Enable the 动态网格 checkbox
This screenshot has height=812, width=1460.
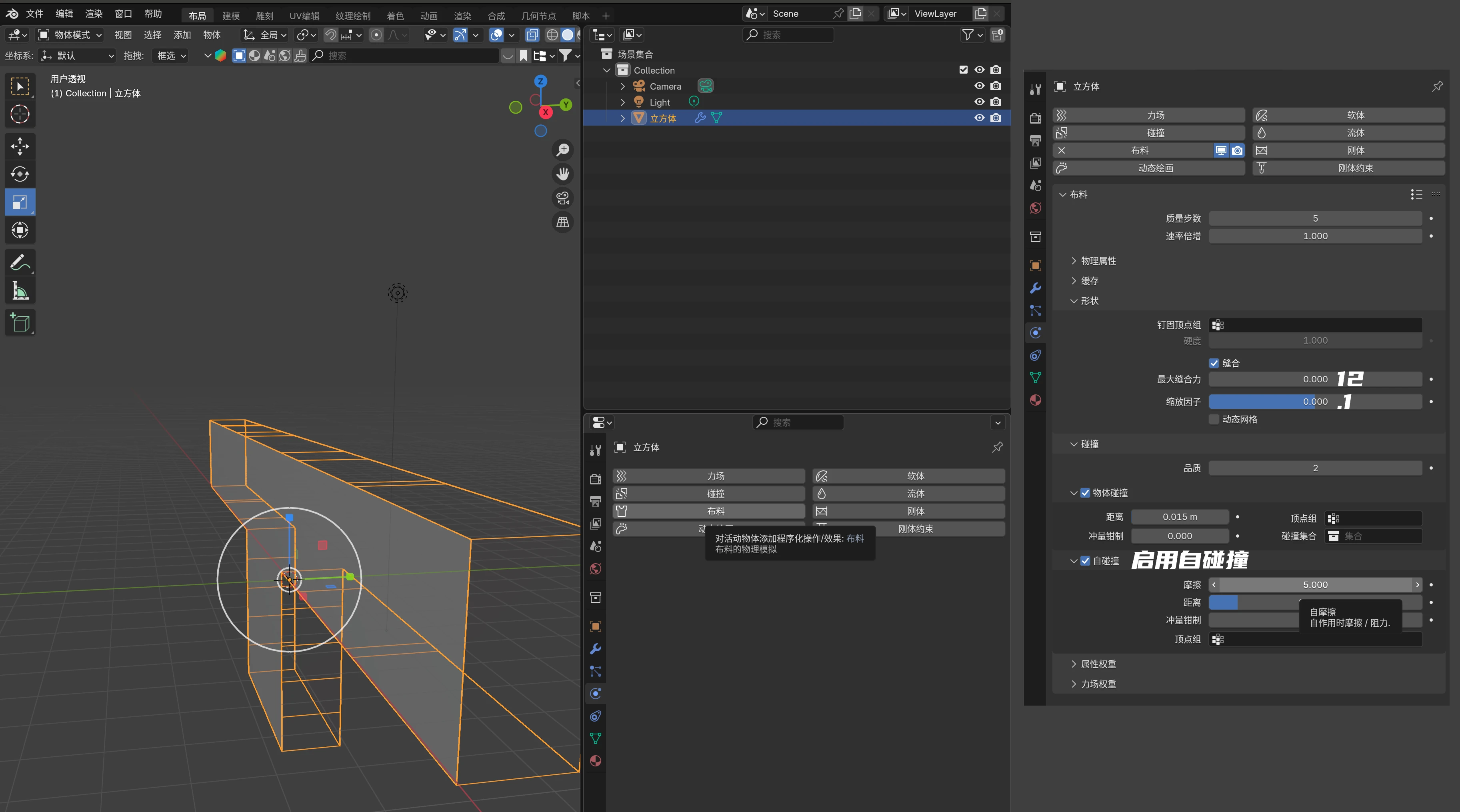point(1214,419)
